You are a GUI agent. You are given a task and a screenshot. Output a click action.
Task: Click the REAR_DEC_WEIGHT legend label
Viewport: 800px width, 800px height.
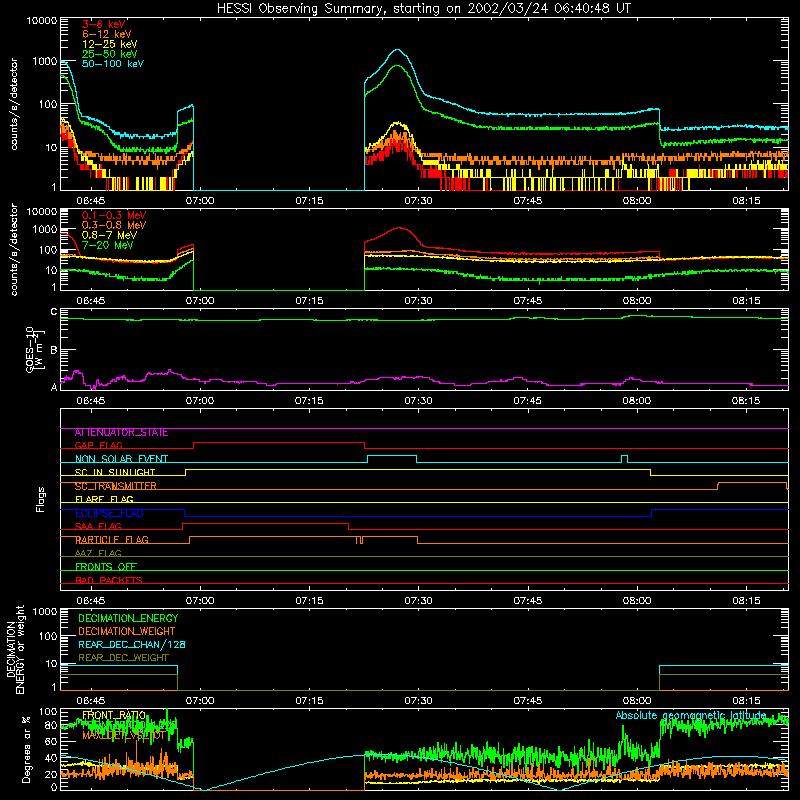[x=123, y=658]
